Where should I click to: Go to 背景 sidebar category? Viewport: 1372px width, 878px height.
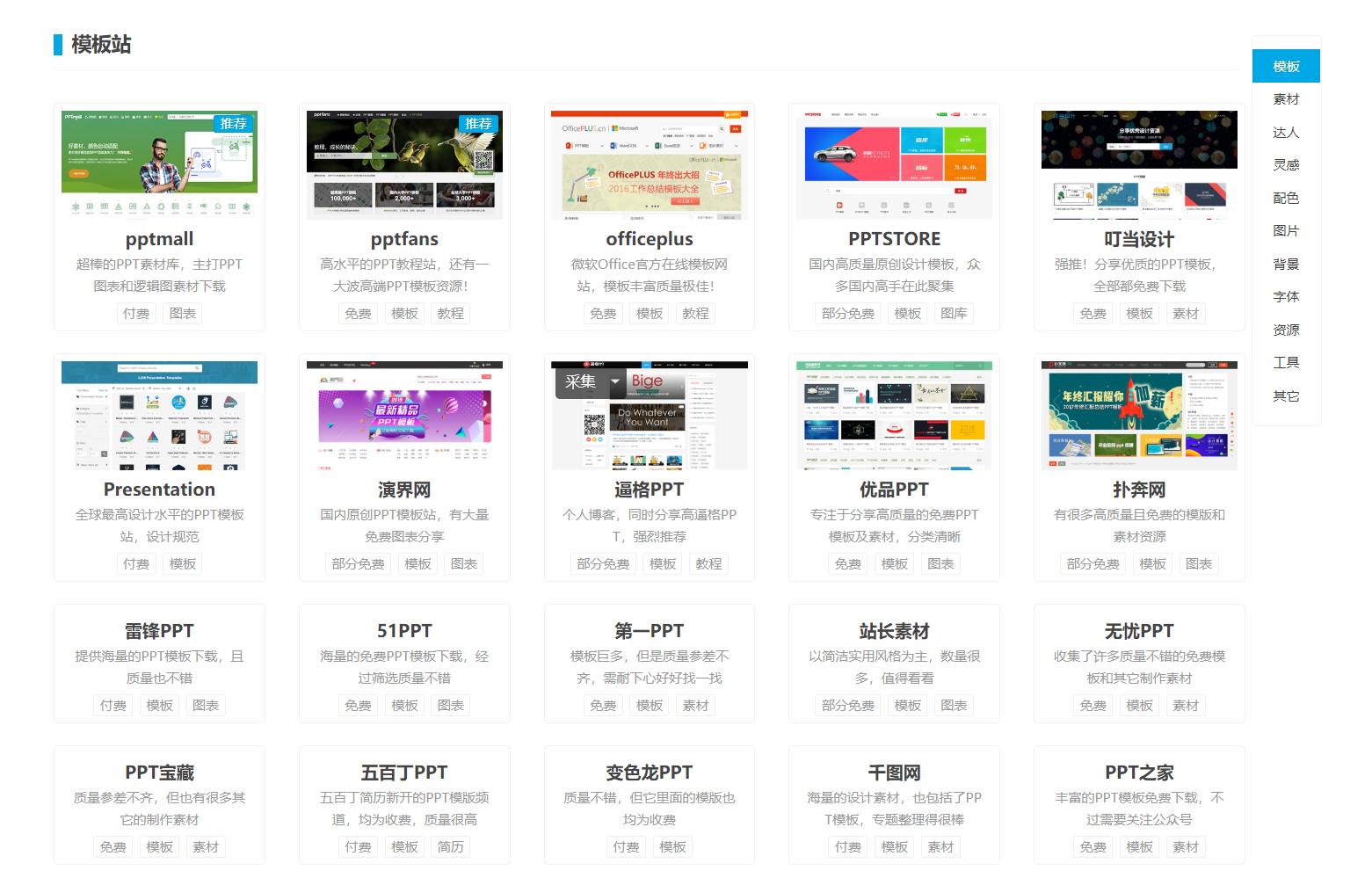1286,265
